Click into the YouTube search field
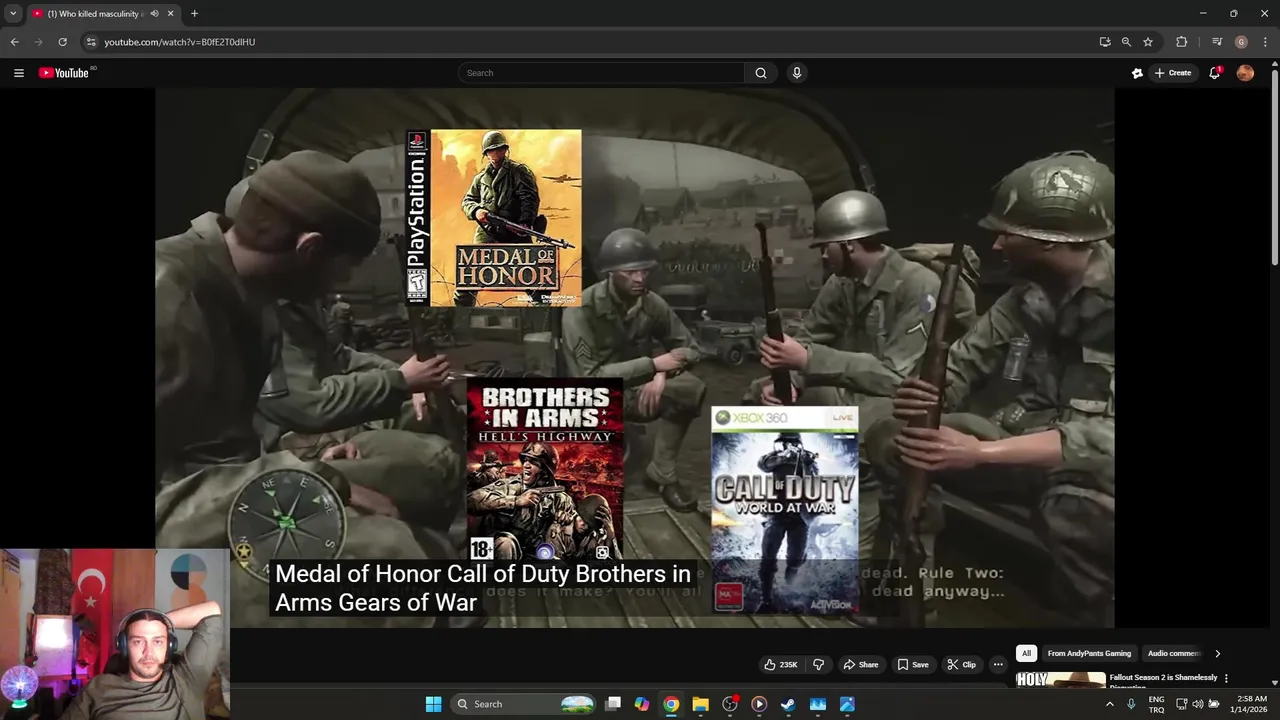Screen dimensions: 1280x720 coord(601,73)
